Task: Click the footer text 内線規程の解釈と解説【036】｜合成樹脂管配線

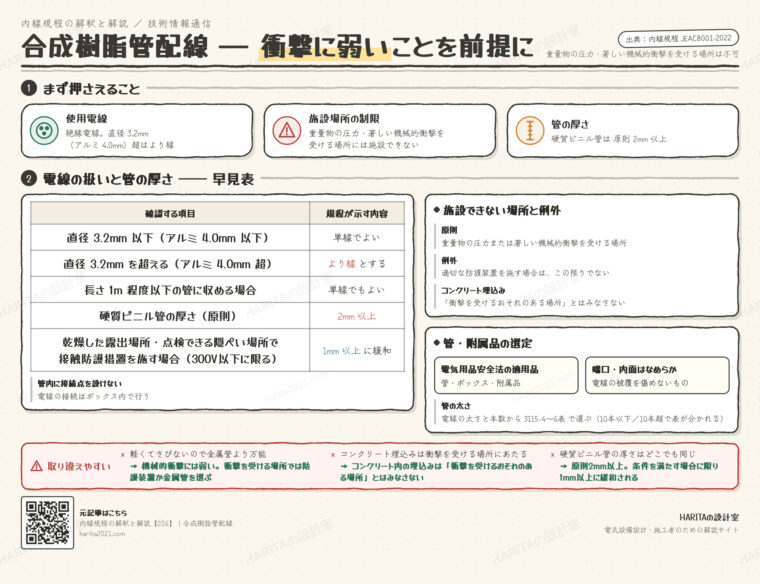Action: click(156, 523)
